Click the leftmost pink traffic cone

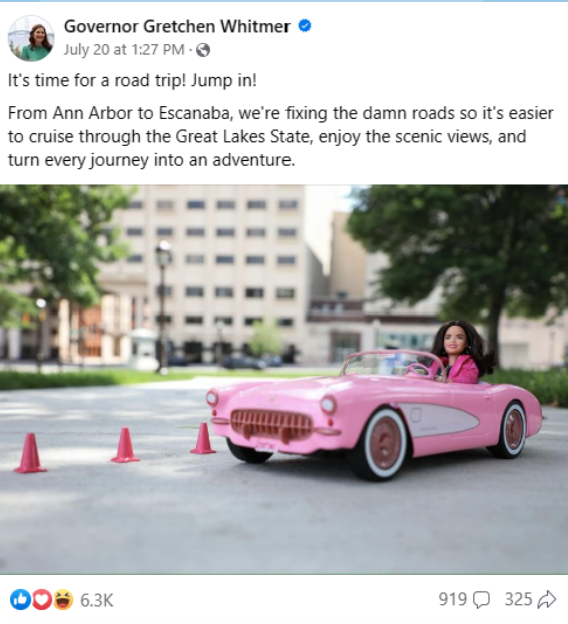30,453
